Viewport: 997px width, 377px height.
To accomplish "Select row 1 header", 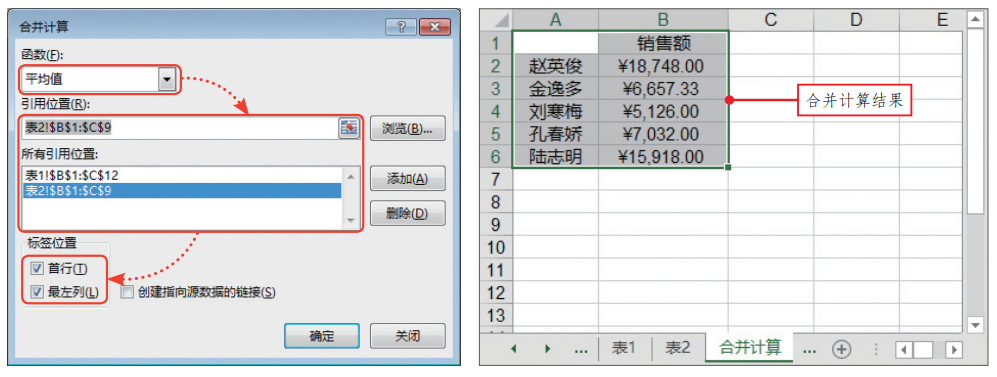I will (x=497, y=43).
